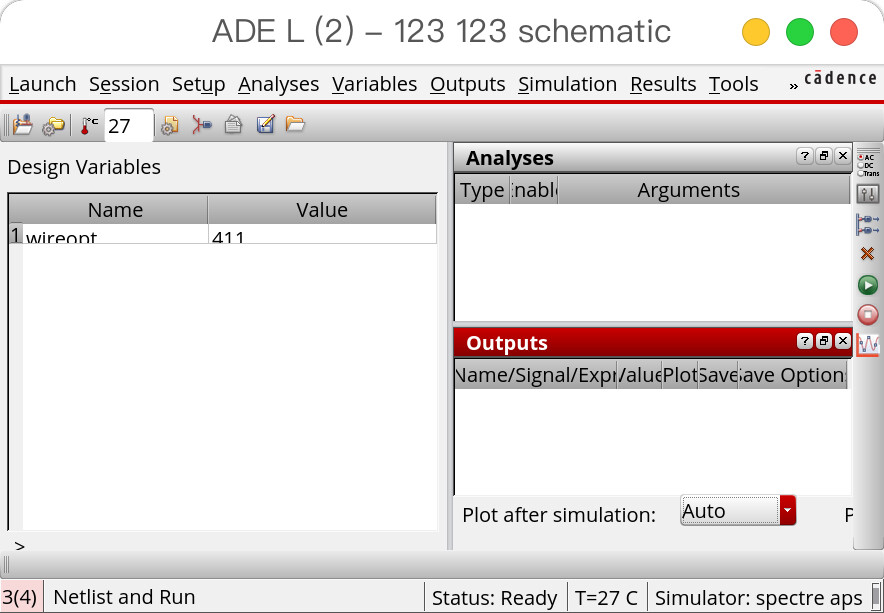884x613 pixels.
Task: Click the Save State floppy-pencil toolbar icon
Action: pos(266,124)
